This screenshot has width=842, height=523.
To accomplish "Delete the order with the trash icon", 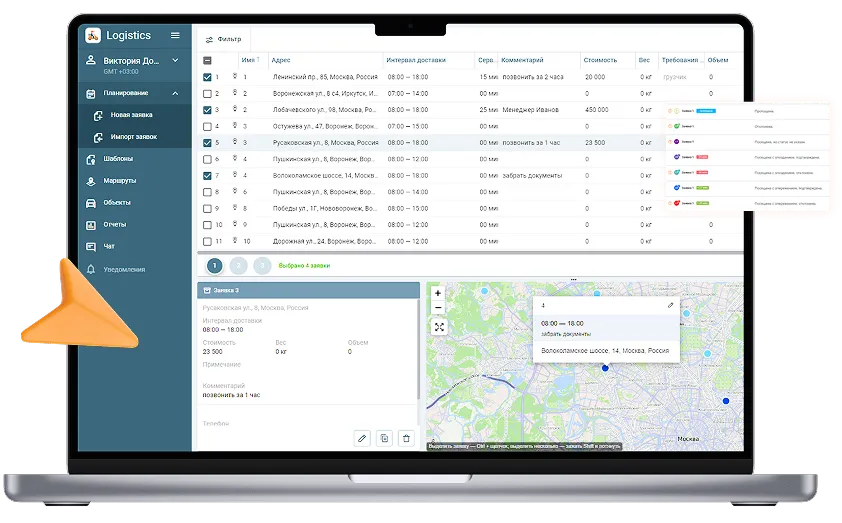I will (x=406, y=438).
